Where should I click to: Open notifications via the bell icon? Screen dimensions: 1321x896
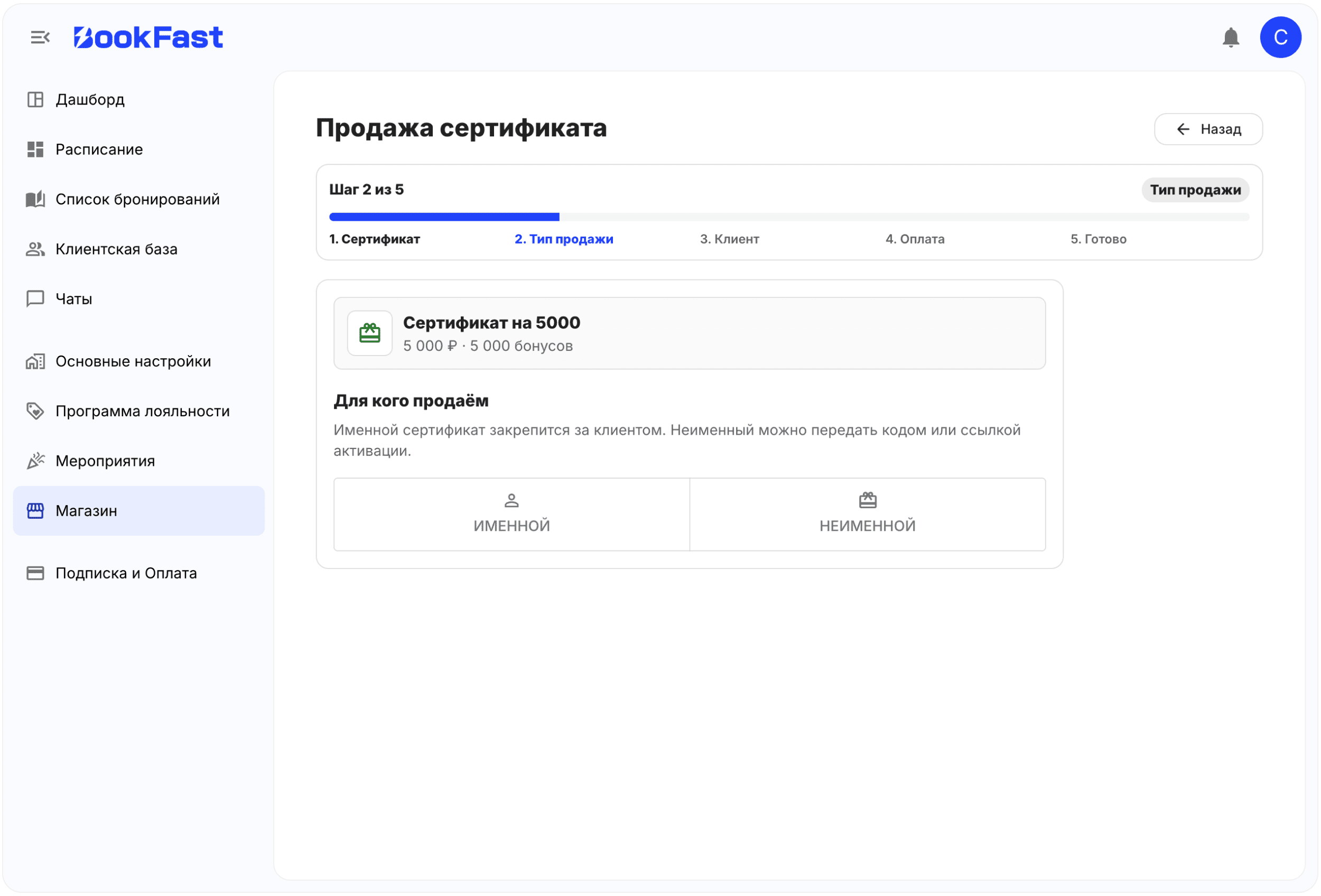pos(1231,38)
